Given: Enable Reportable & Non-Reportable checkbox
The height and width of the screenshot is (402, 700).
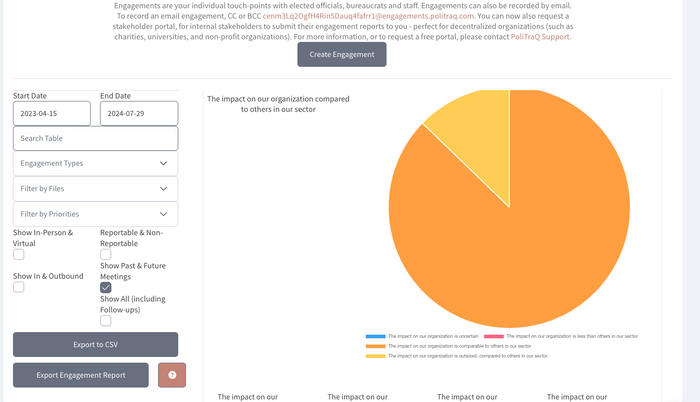Looking at the screenshot, I should tap(106, 254).
